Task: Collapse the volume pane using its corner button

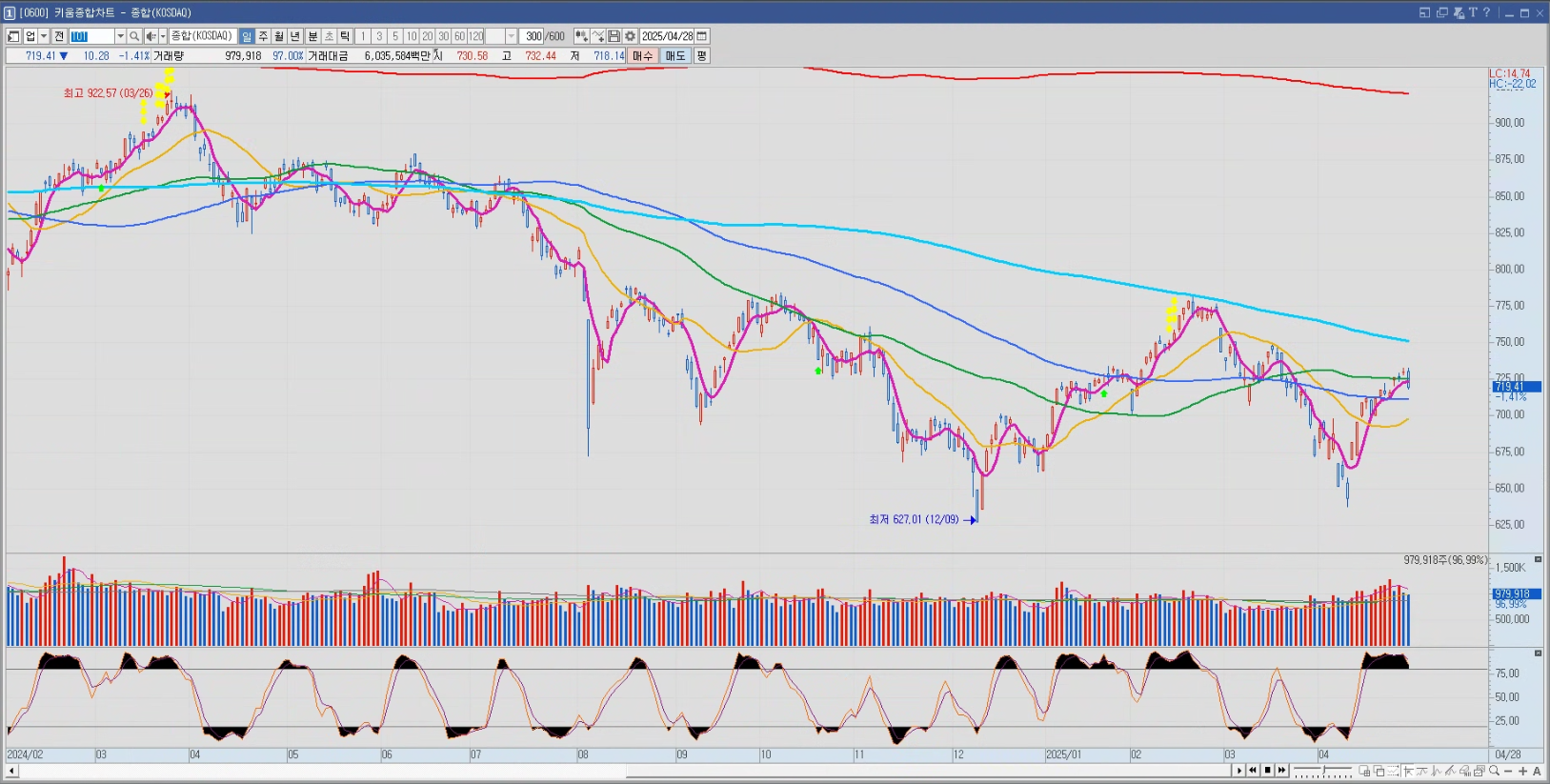Action: pos(1538,559)
